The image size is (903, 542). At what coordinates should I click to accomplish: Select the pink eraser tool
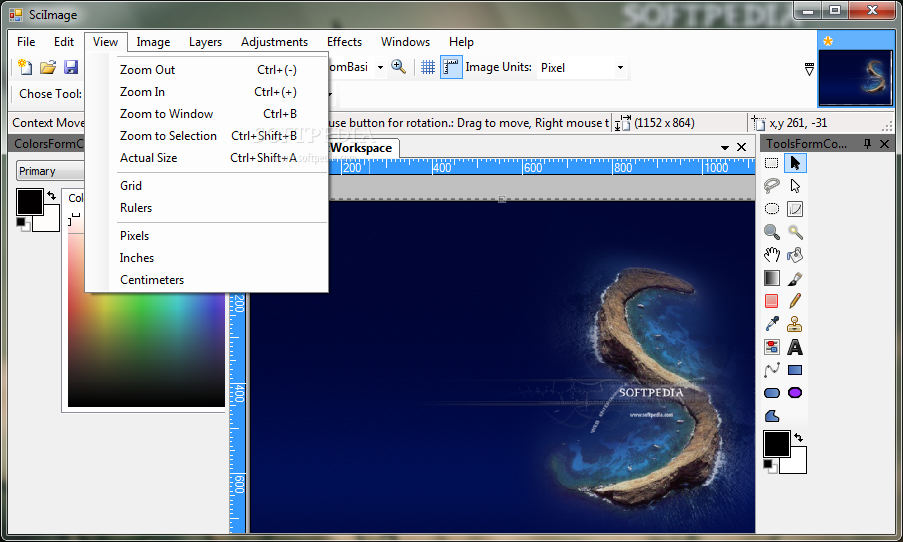(772, 301)
